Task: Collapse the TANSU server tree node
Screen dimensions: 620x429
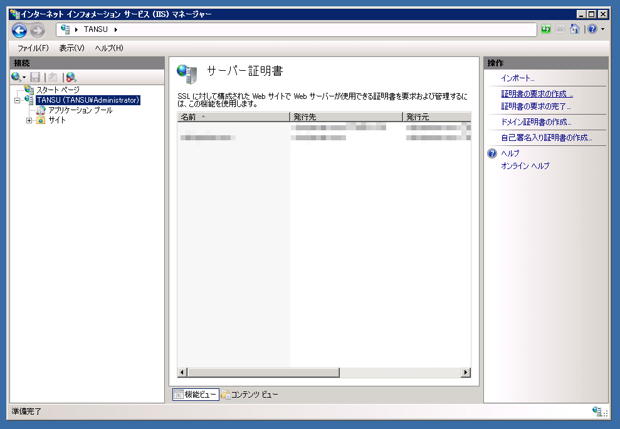Action: 17,100
